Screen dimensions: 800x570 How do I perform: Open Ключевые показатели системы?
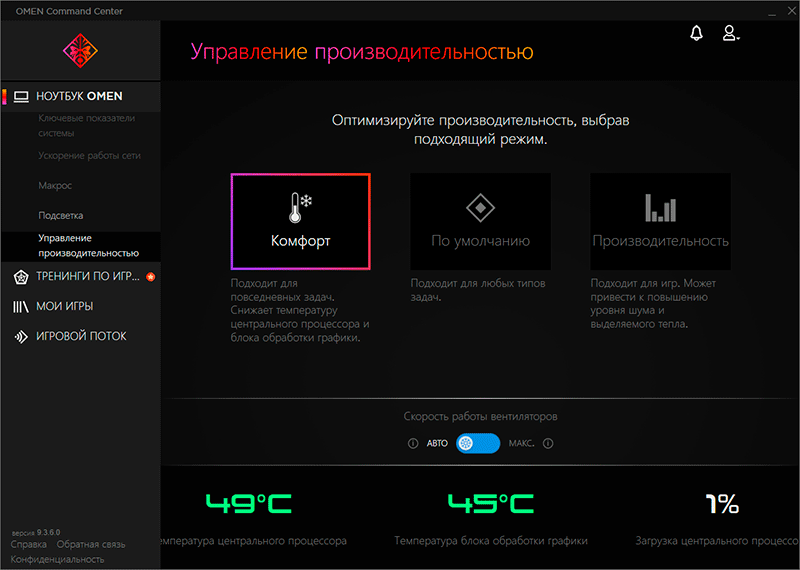87,126
